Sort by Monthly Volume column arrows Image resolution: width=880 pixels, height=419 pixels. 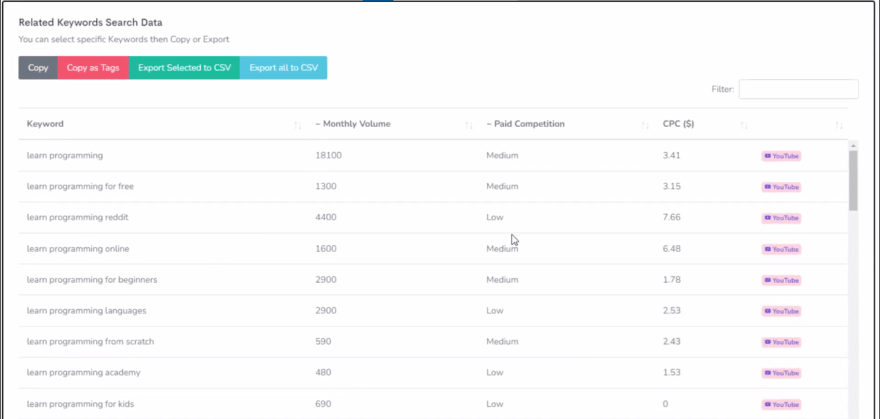[x=469, y=125]
